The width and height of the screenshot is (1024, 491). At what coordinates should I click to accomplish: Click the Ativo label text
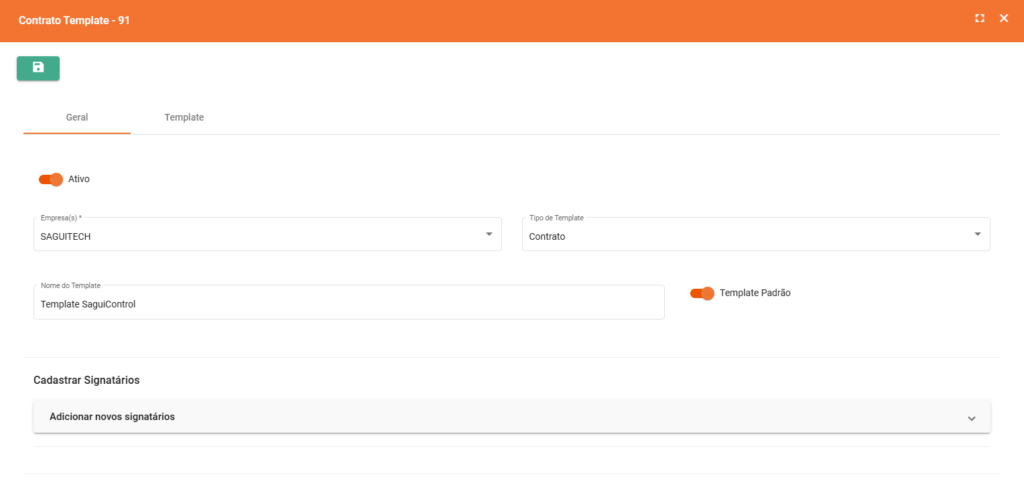(x=79, y=179)
